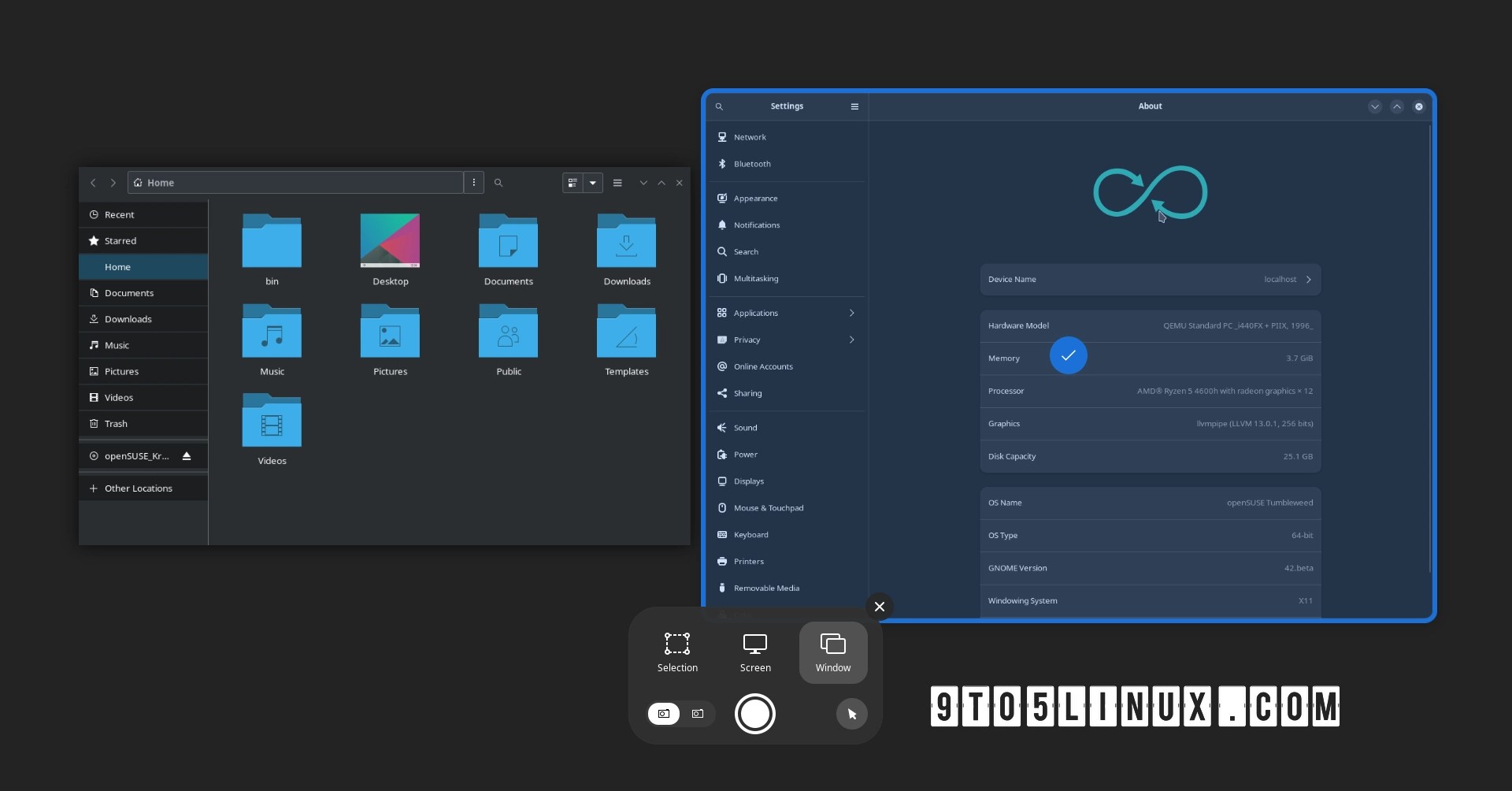The height and width of the screenshot is (791, 1512).
Task: Open the view options dropdown in Files
Action: coord(593,183)
